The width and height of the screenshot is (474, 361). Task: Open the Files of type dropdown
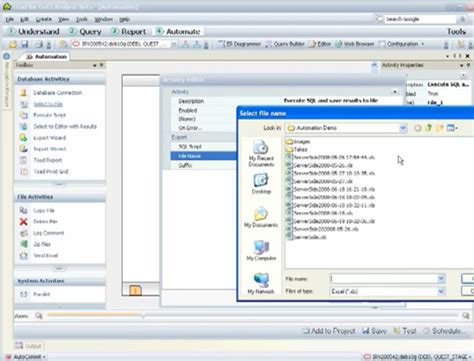[441, 291]
